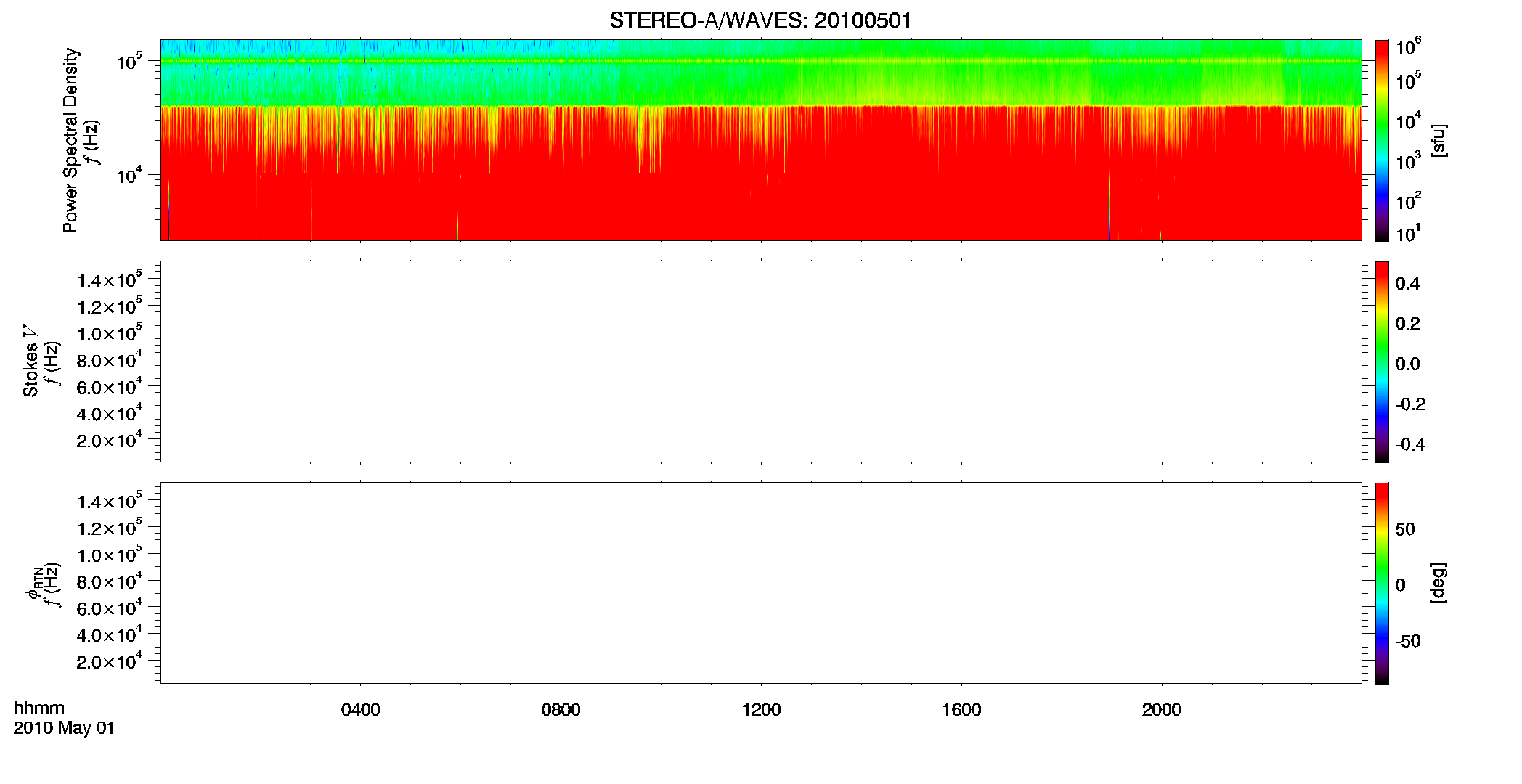Click the "Stokes V" axis label
The height and width of the screenshot is (784, 1522).
click(30, 361)
